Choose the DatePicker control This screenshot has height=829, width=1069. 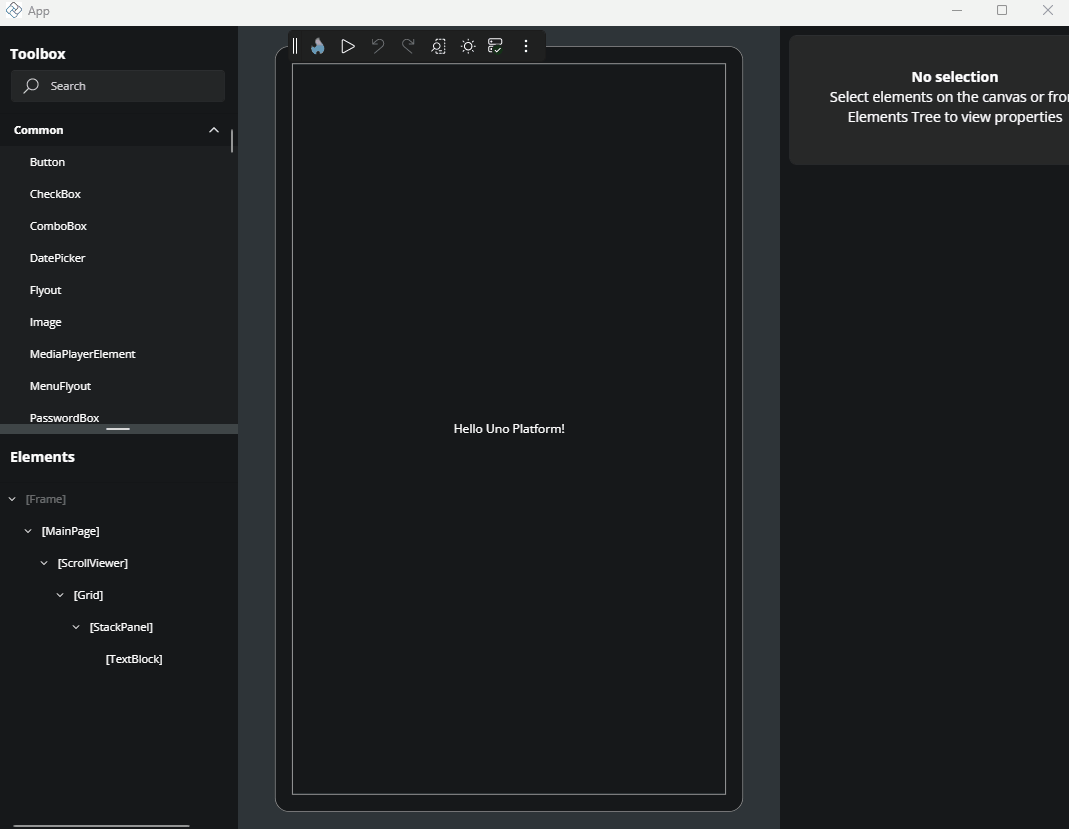pyautogui.click(x=57, y=258)
